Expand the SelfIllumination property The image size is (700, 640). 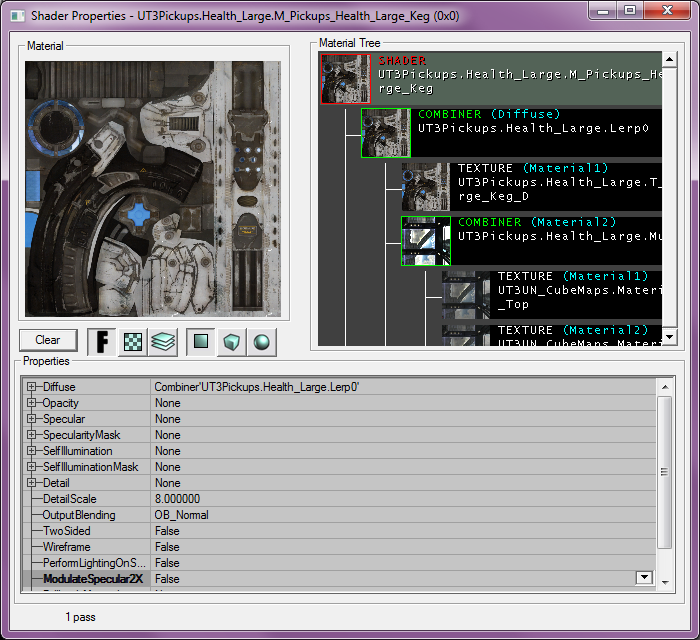[32, 451]
